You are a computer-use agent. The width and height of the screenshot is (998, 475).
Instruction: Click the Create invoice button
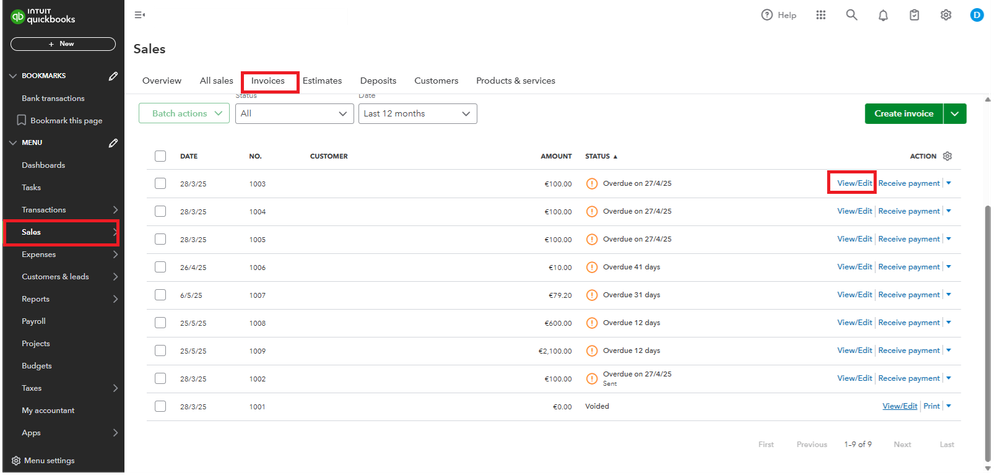pyautogui.click(x=904, y=113)
